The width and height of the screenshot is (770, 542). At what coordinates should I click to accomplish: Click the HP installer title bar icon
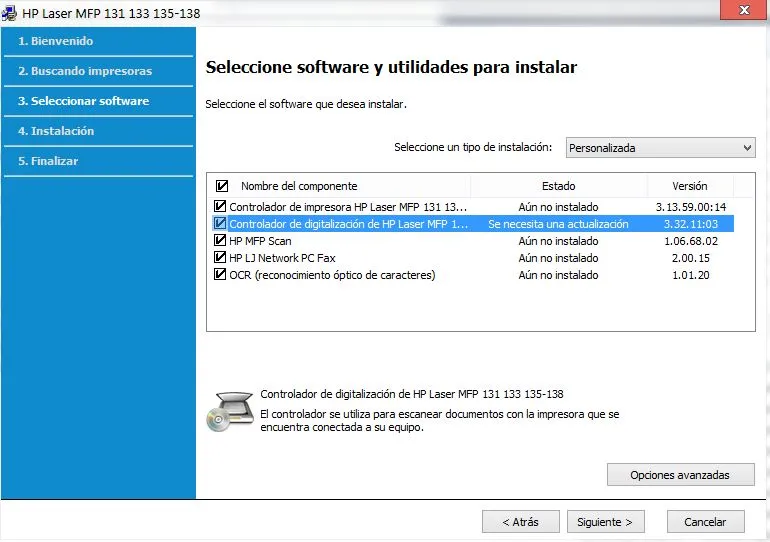coord(9,13)
